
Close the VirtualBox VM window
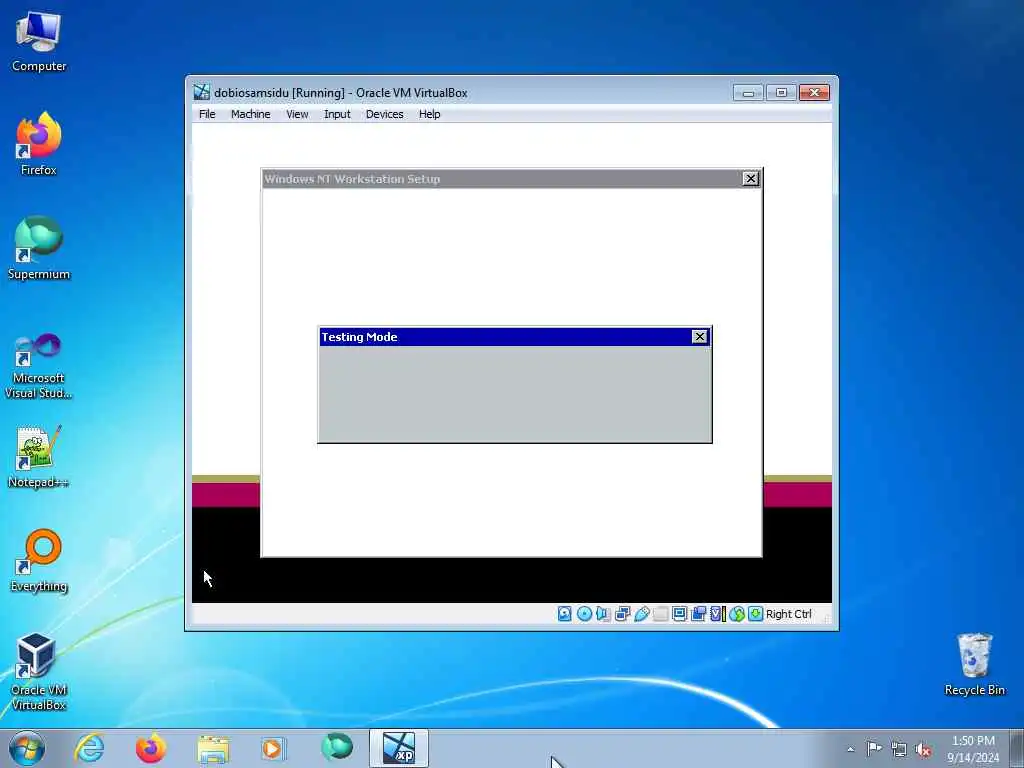(814, 93)
